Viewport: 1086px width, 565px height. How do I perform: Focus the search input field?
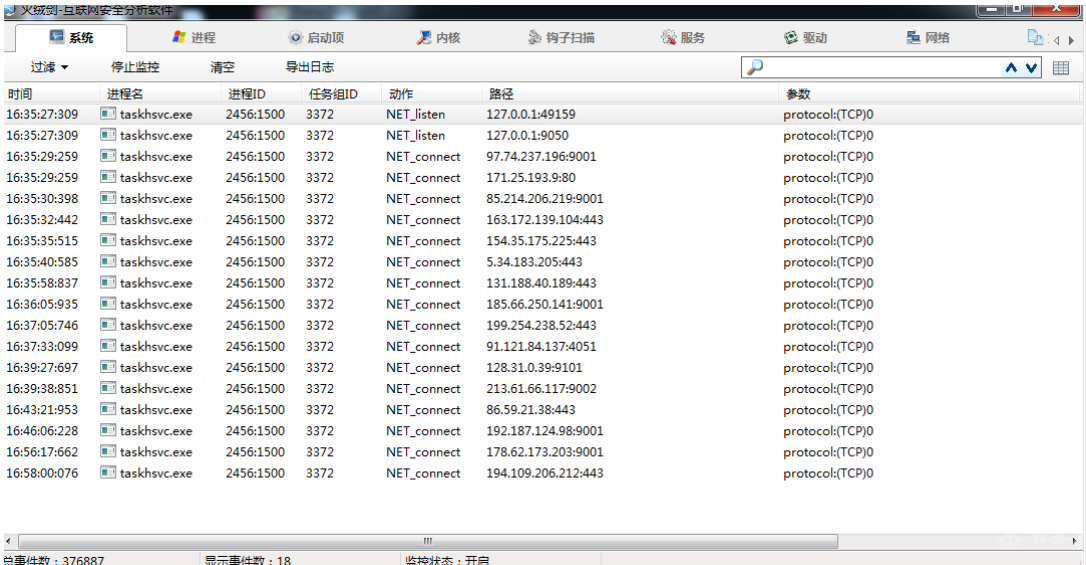(882, 67)
